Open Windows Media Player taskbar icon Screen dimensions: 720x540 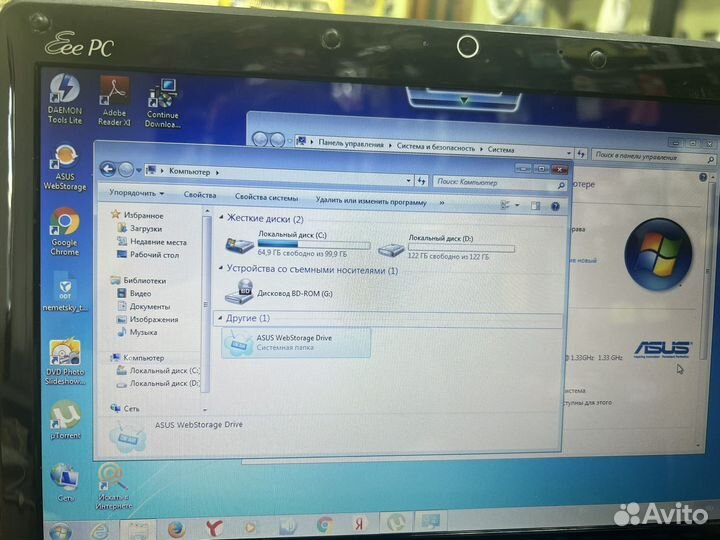250,527
